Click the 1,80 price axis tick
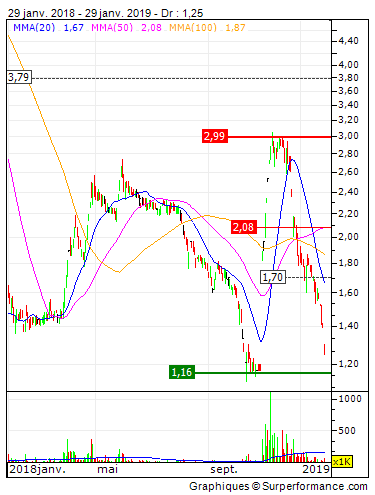Screen dimensions: 375x495 (348, 263)
